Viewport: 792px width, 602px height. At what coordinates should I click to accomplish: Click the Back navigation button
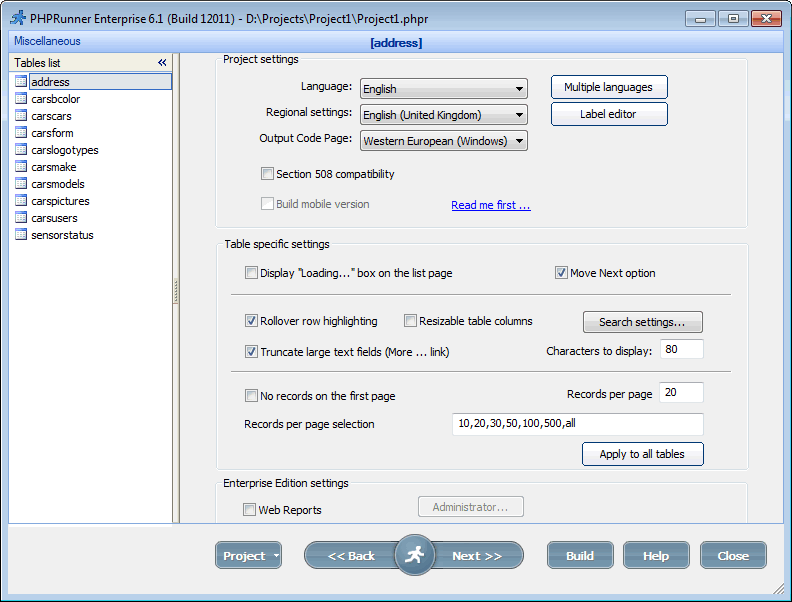click(x=351, y=556)
